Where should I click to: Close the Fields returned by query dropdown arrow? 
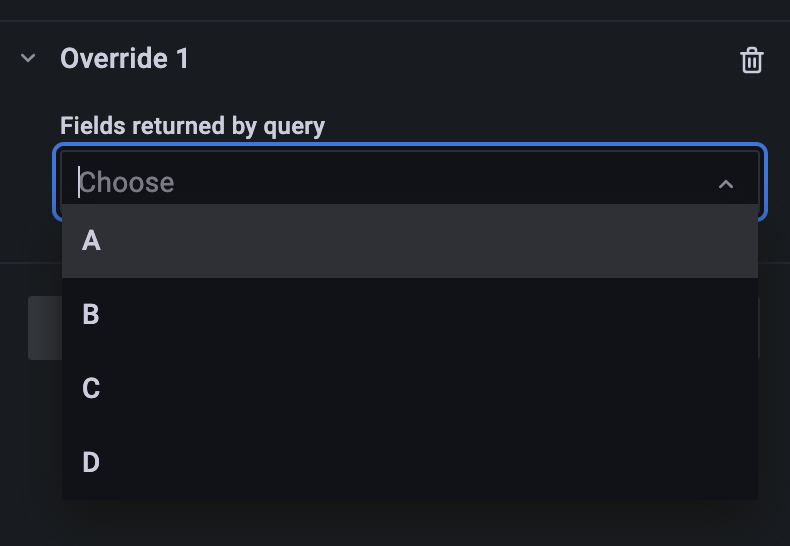pyautogui.click(x=726, y=184)
